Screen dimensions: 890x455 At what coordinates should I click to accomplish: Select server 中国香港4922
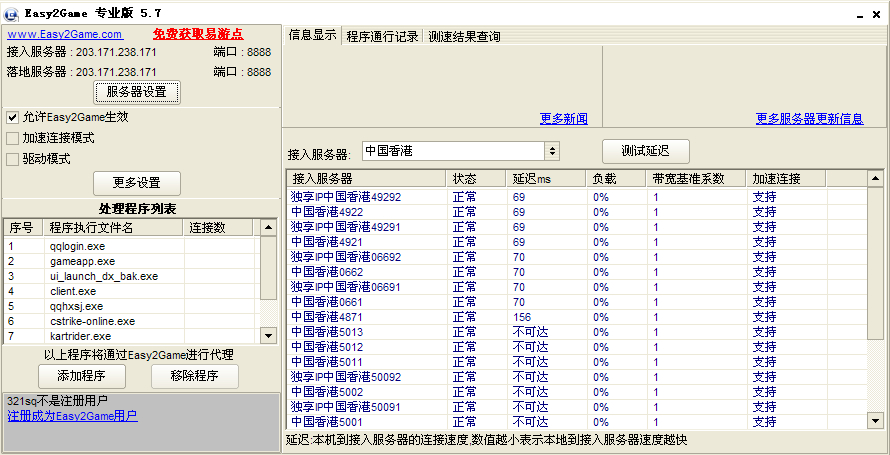[577, 212]
